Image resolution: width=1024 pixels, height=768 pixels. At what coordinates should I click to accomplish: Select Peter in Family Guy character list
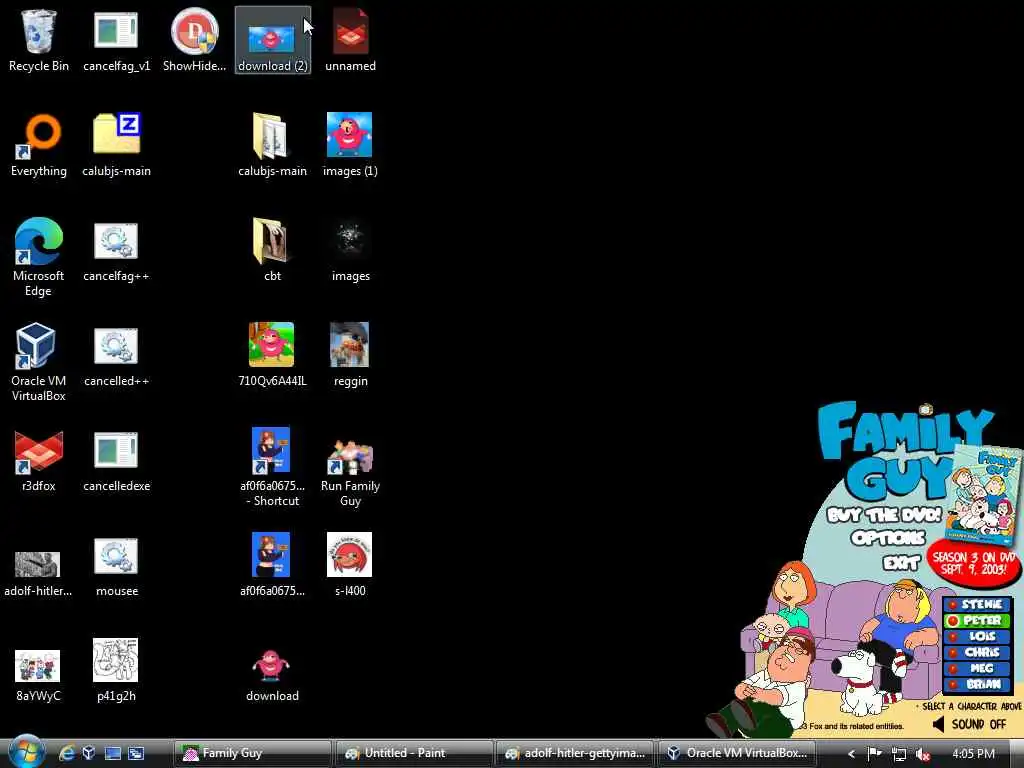pos(976,620)
